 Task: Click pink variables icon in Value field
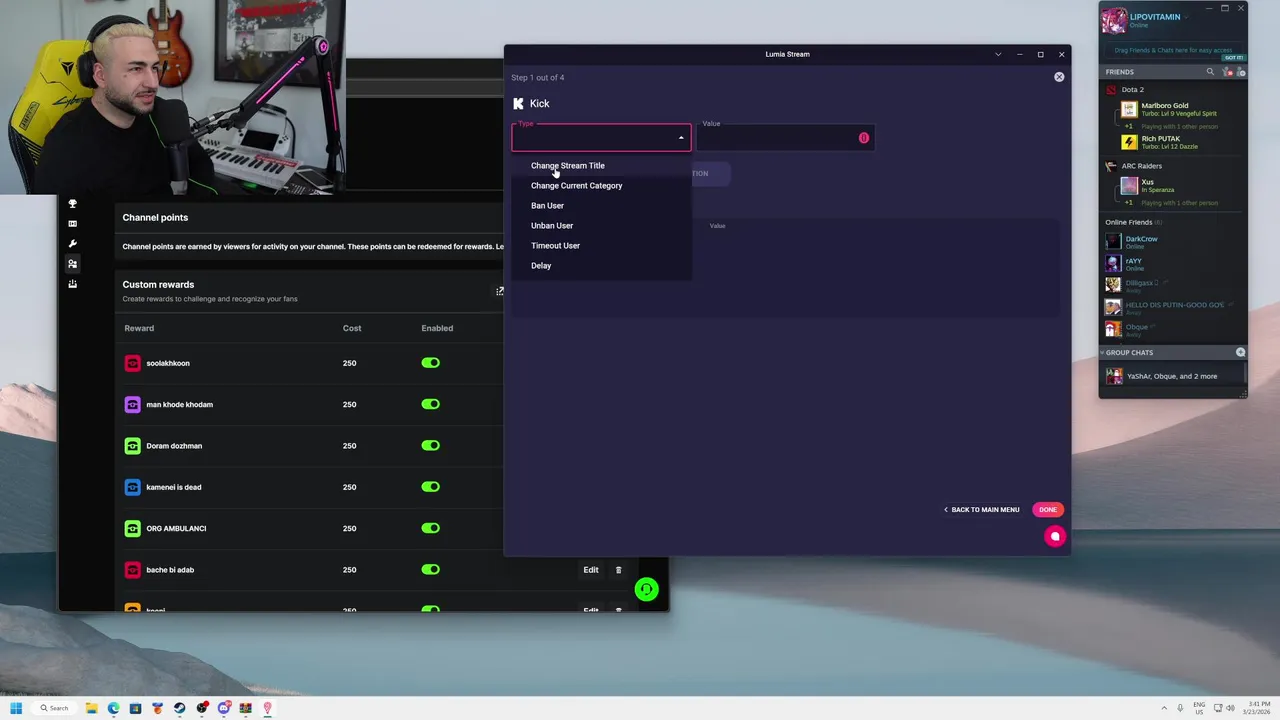click(x=864, y=138)
